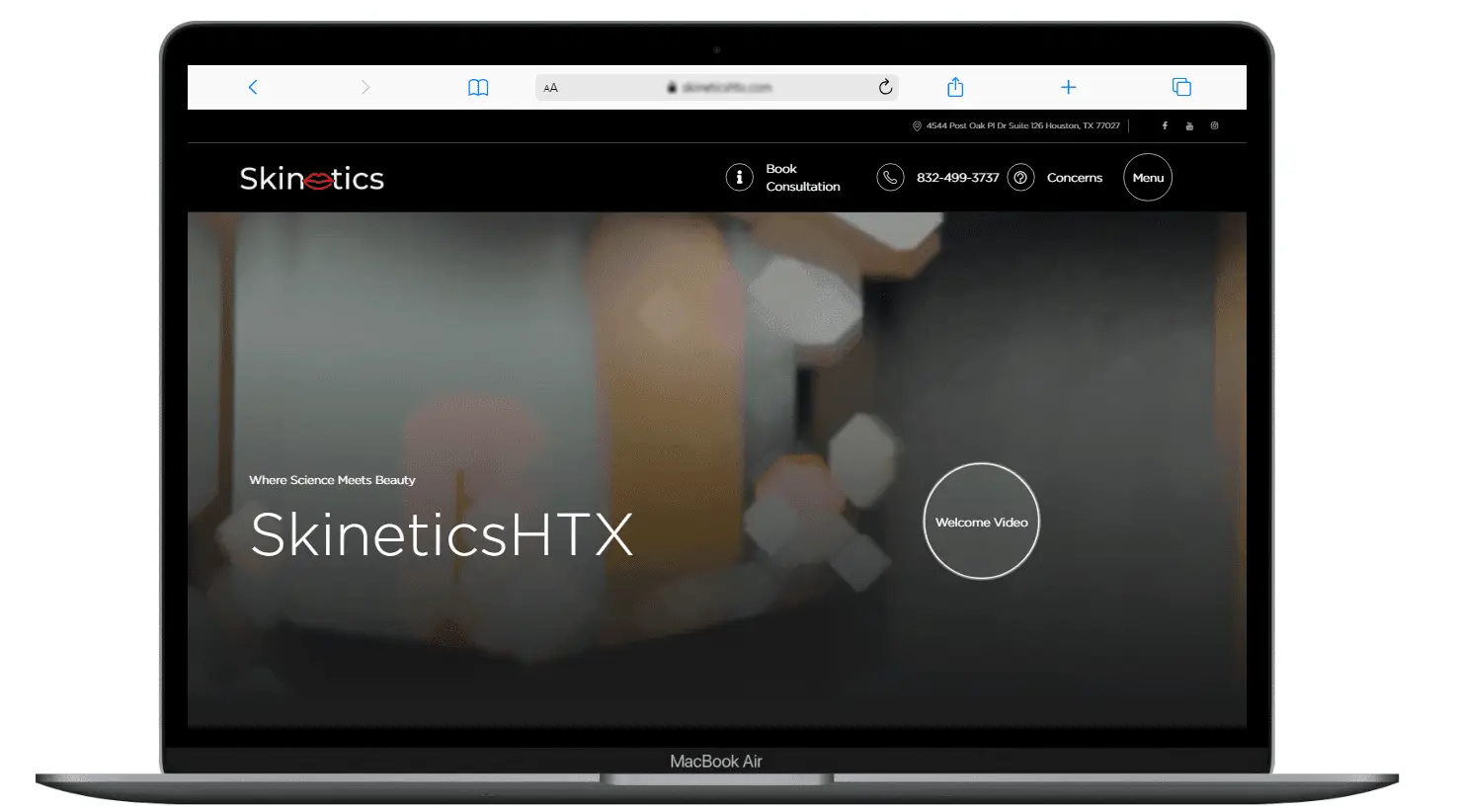Screen dimensions: 1459x812
Task: Open the Facebook social icon
Action: [1165, 125]
